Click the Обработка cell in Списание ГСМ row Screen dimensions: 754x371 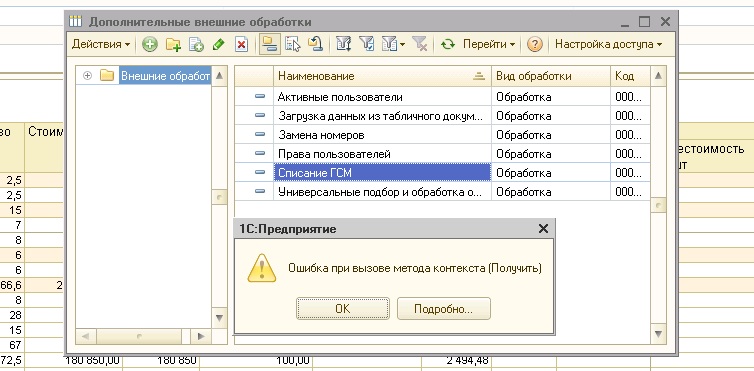(x=551, y=173)
